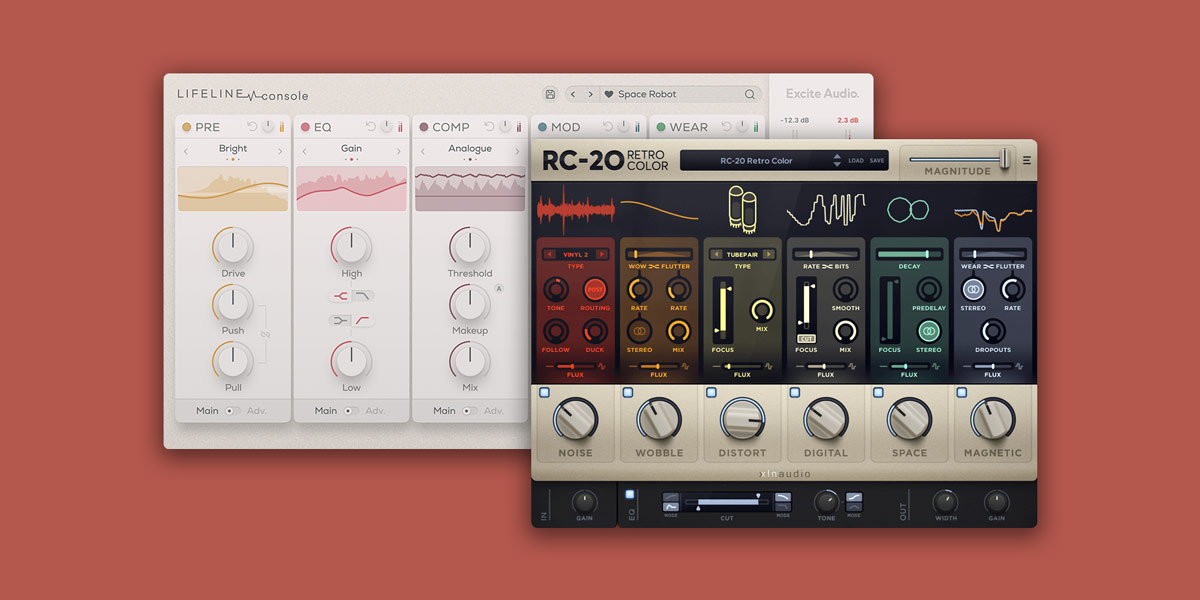Switch EQ module Main/Adv. toggle
The height and width of the screenshot is (600, 1200).
point(351,411)
